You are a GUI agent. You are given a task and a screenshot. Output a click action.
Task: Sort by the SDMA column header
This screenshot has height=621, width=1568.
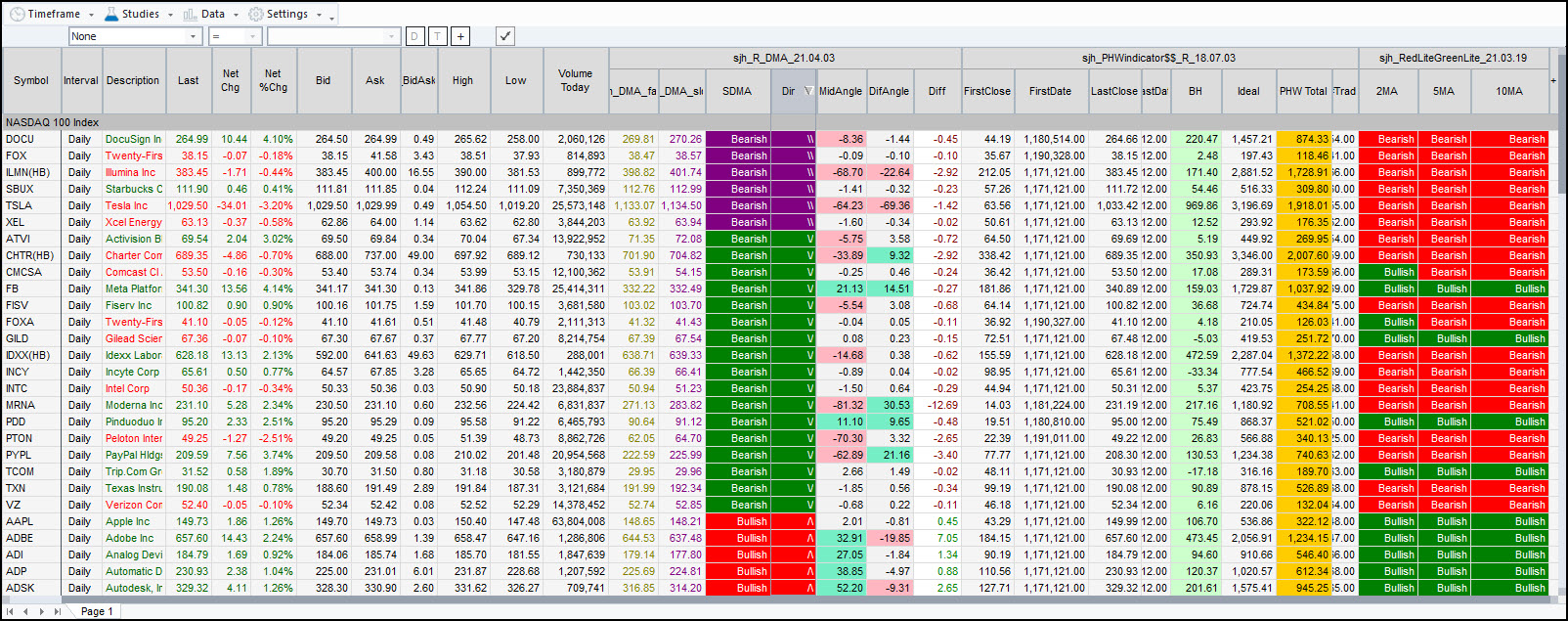737,91
